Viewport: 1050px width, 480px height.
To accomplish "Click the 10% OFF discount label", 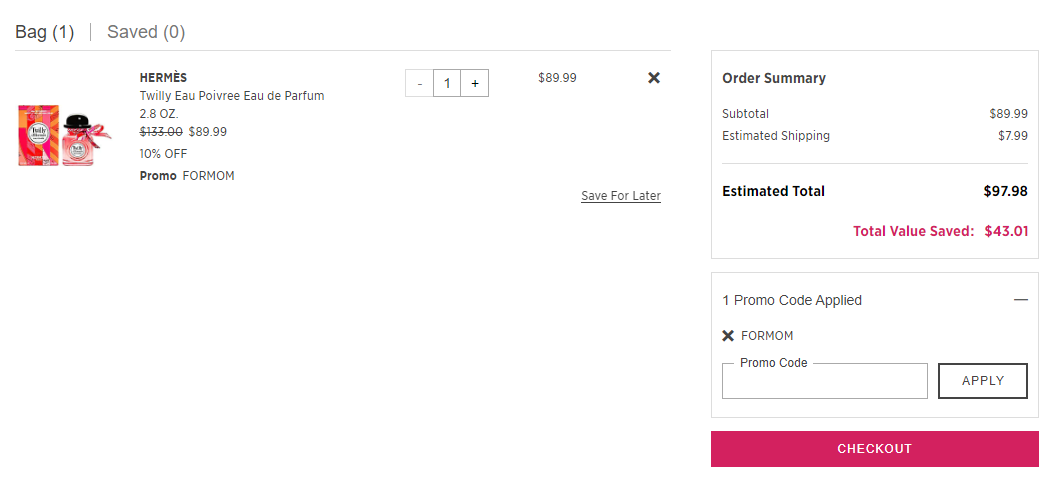I will coord(163,153).
